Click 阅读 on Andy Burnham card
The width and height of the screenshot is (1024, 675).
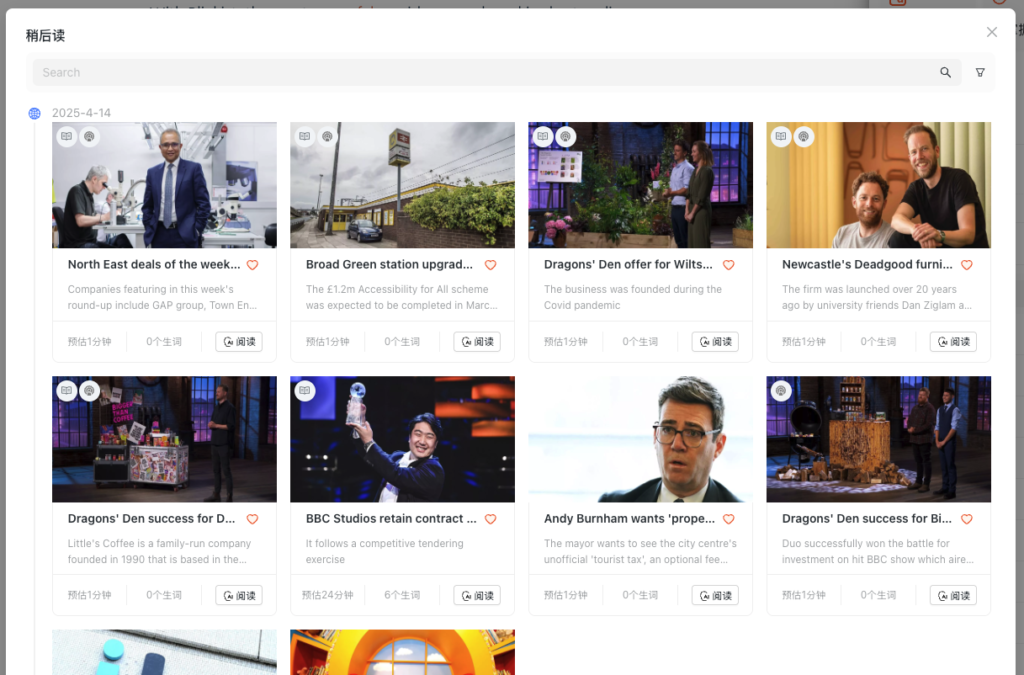click(715, 595)
